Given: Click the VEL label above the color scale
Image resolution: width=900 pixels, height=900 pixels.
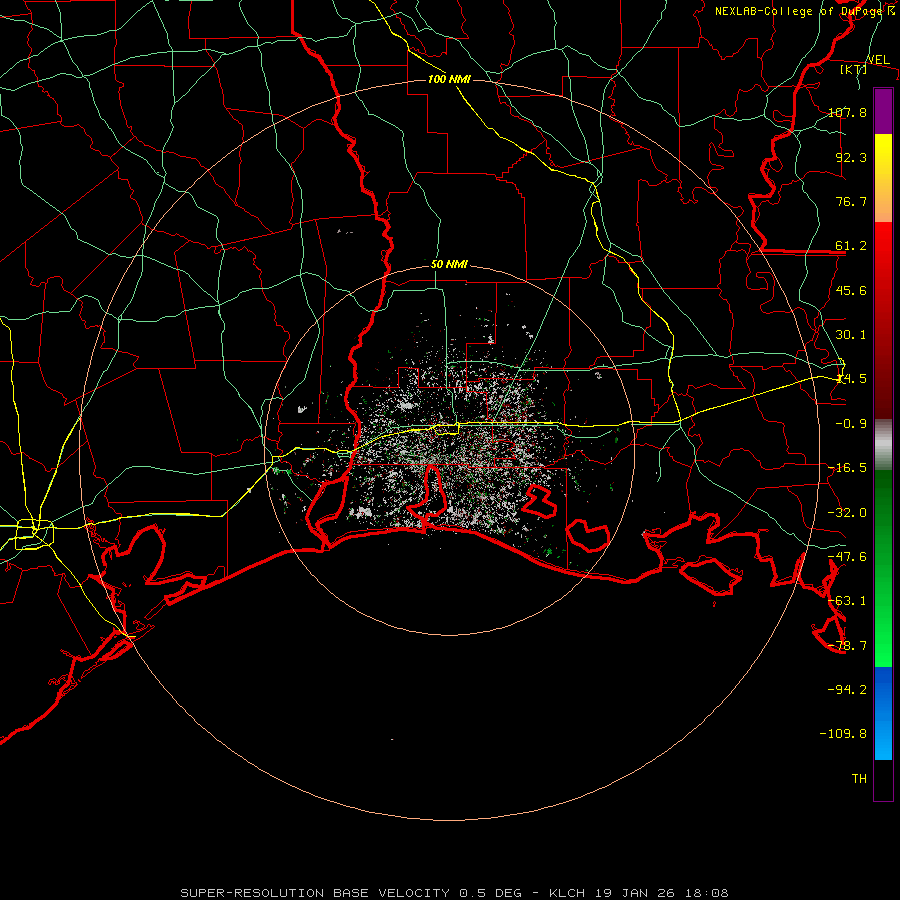Looking at the screenshot, I should pos(878,60).
